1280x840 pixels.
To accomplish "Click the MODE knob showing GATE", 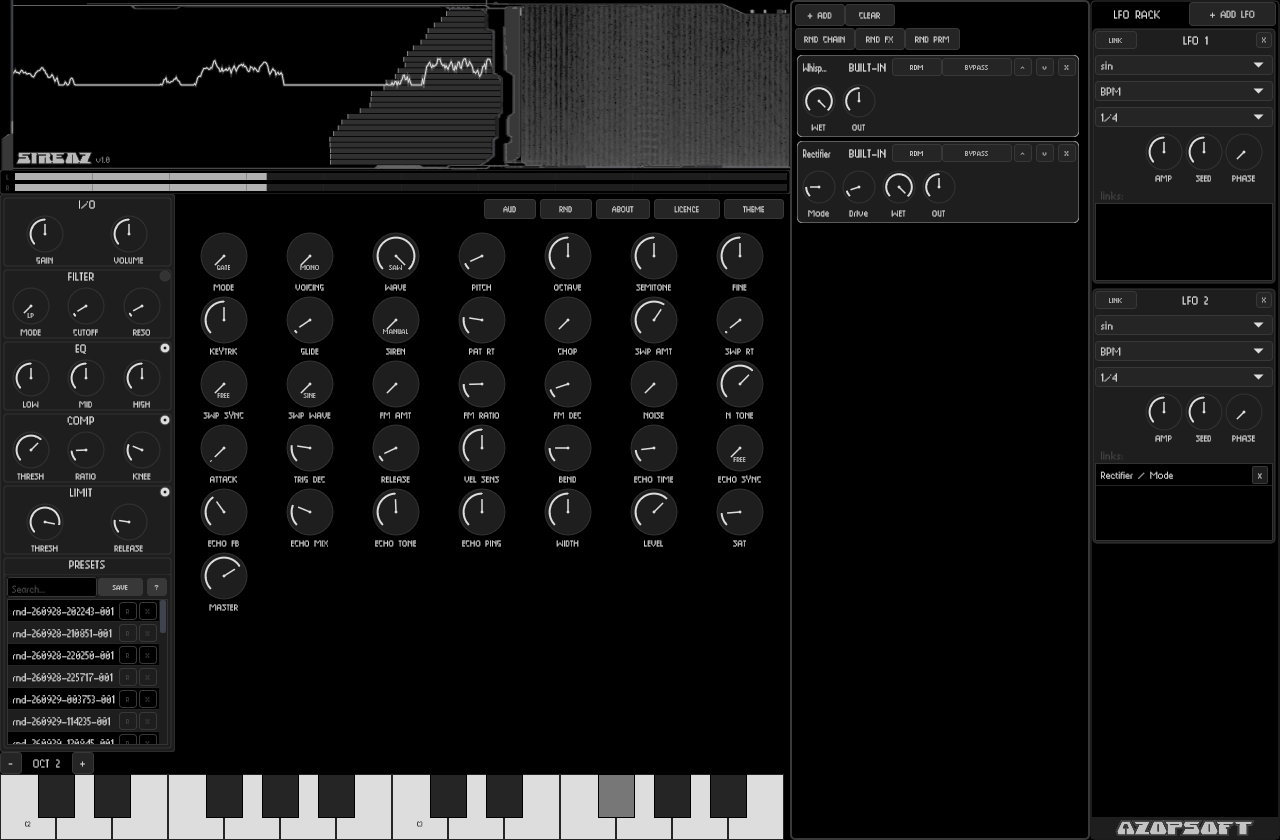I will (x=224, y=256).
